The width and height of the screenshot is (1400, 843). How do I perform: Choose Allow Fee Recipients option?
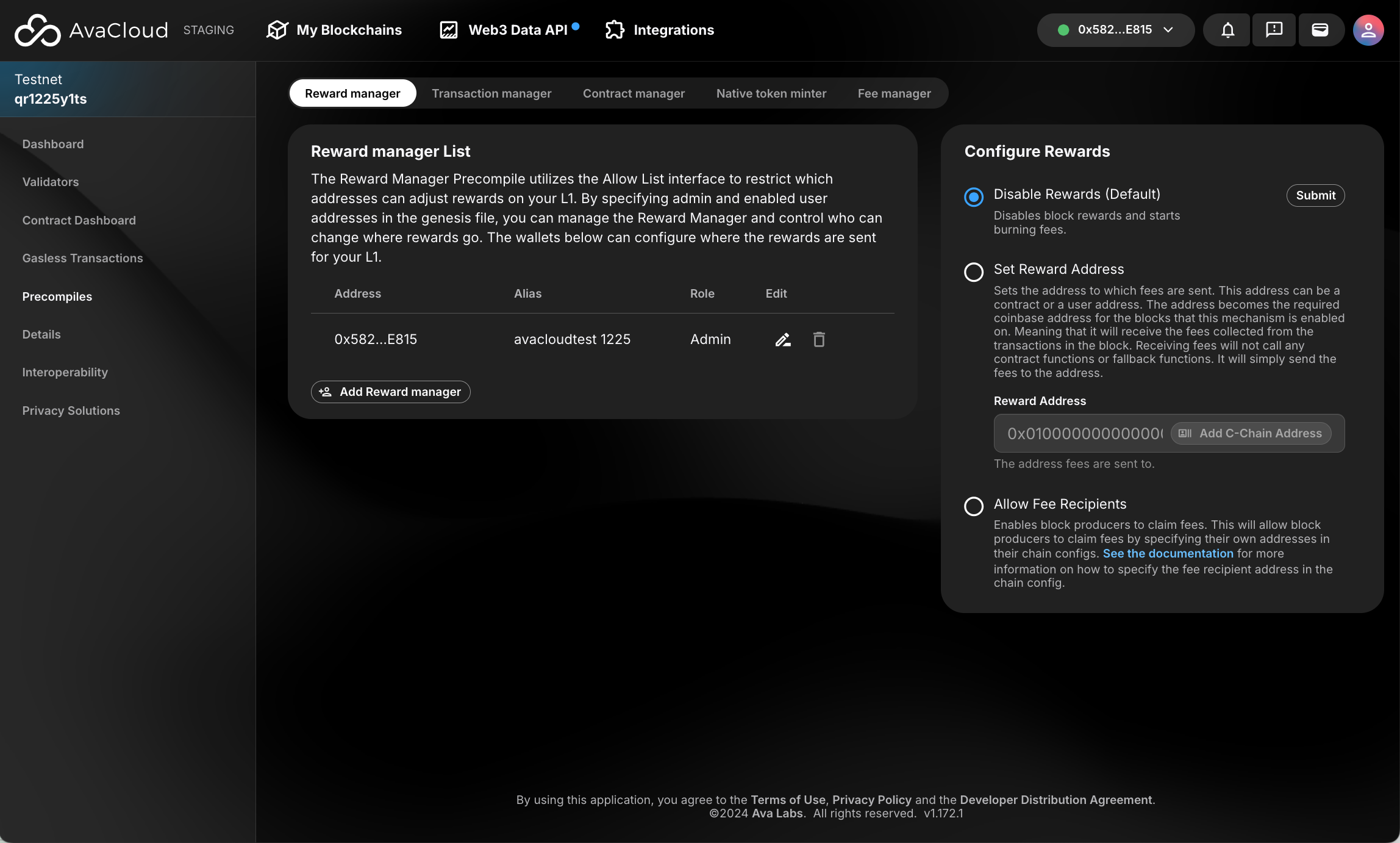[974, 506]
